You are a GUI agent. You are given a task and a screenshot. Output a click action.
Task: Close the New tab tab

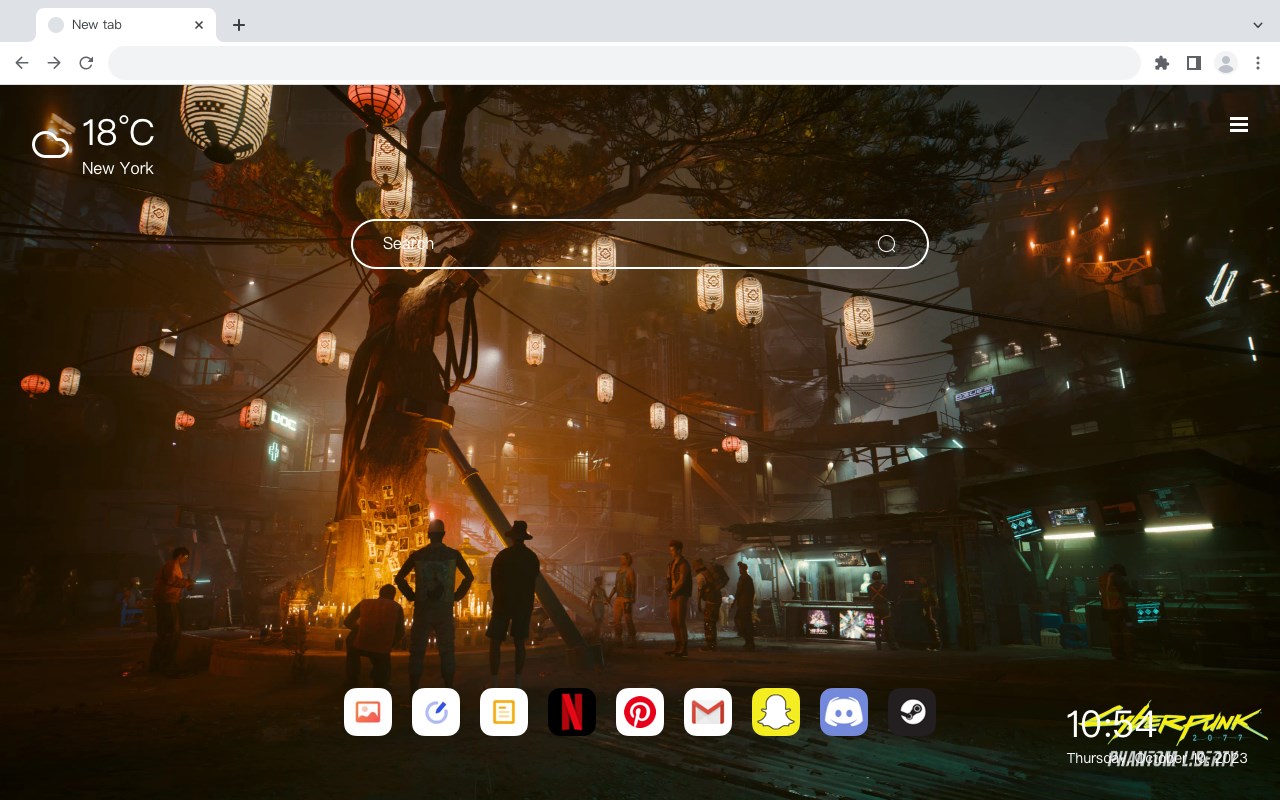click(x=199, y=25)
